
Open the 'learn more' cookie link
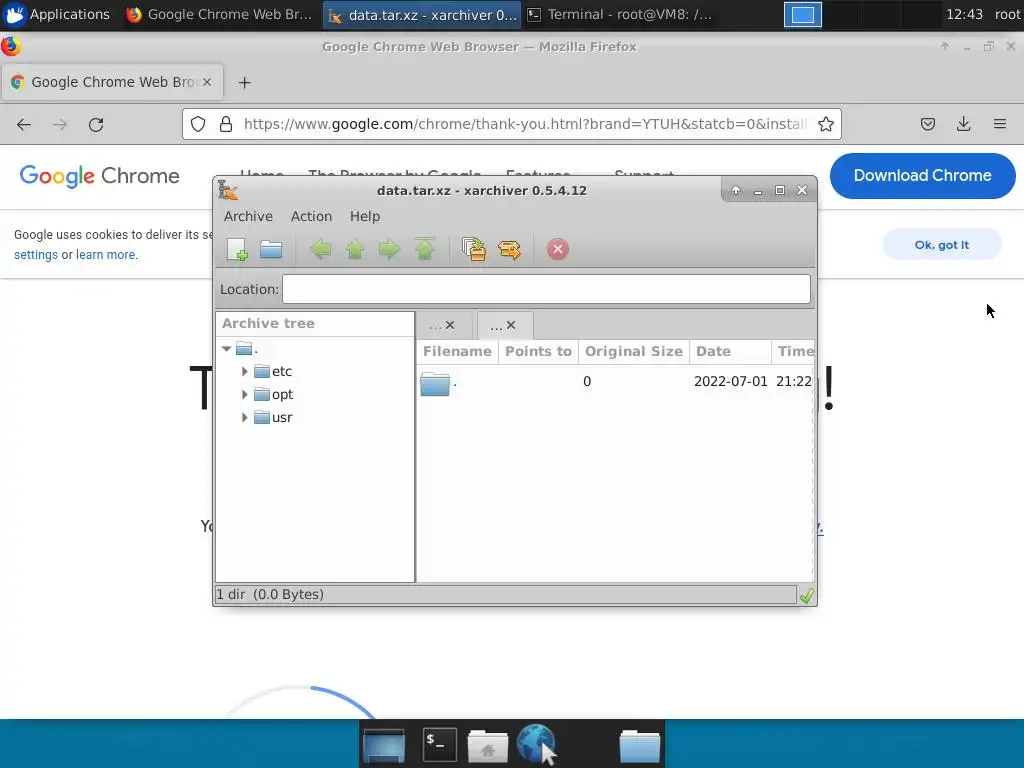pos(106,255)
